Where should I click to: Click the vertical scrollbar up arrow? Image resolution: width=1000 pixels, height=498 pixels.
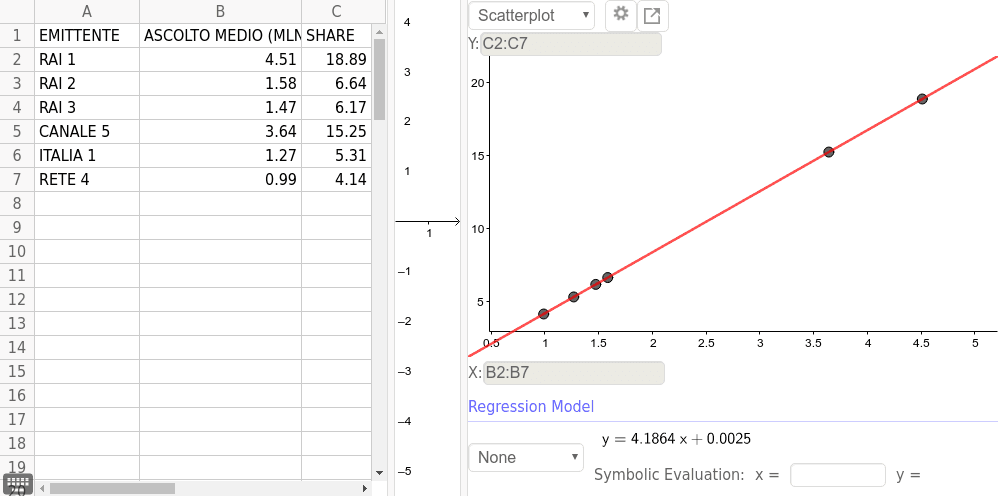click(379, 32)
